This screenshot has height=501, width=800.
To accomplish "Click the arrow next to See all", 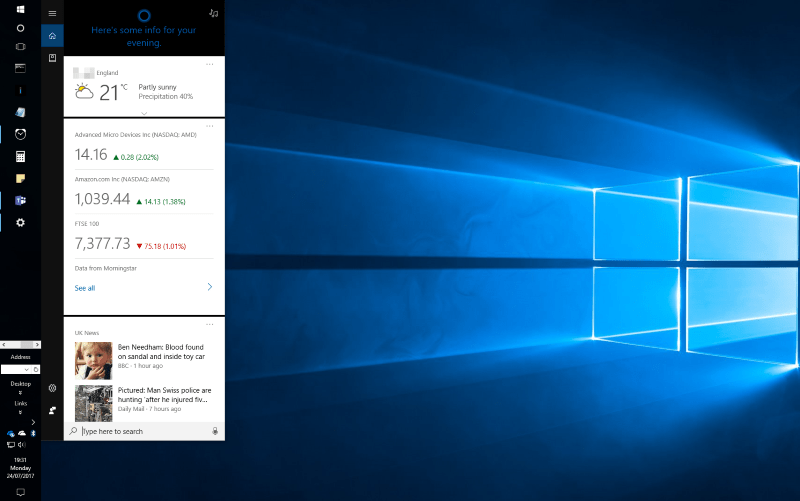I will tap(210, 287).
